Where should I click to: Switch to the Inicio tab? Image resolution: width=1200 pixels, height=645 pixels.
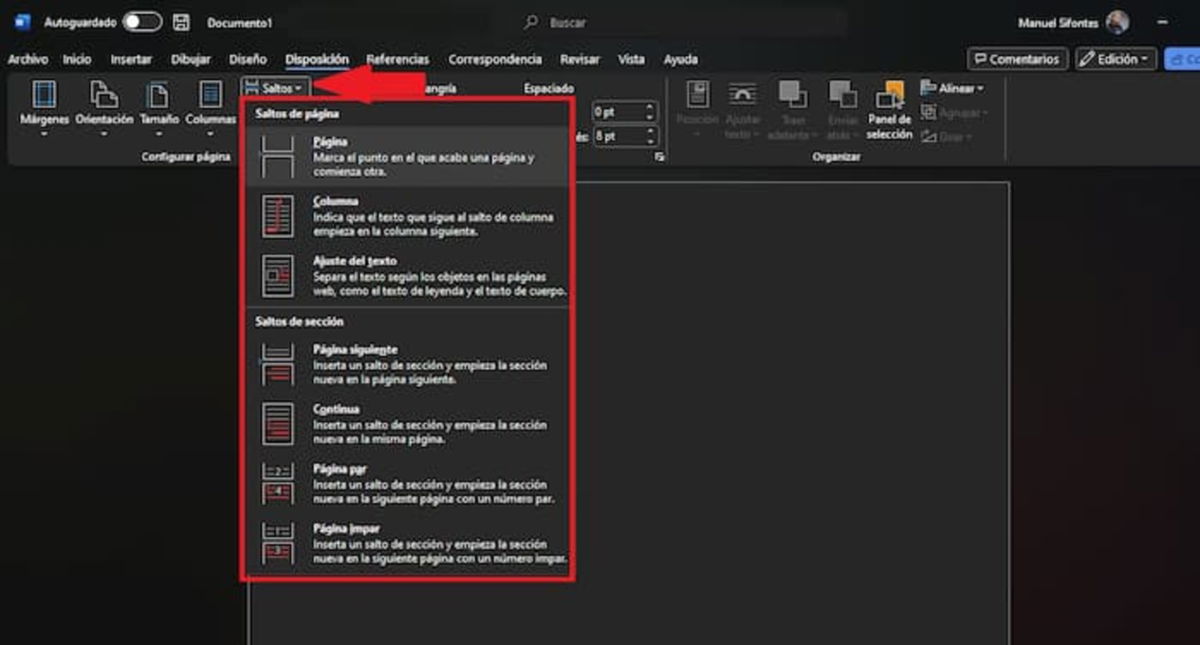tap(76, 59)
